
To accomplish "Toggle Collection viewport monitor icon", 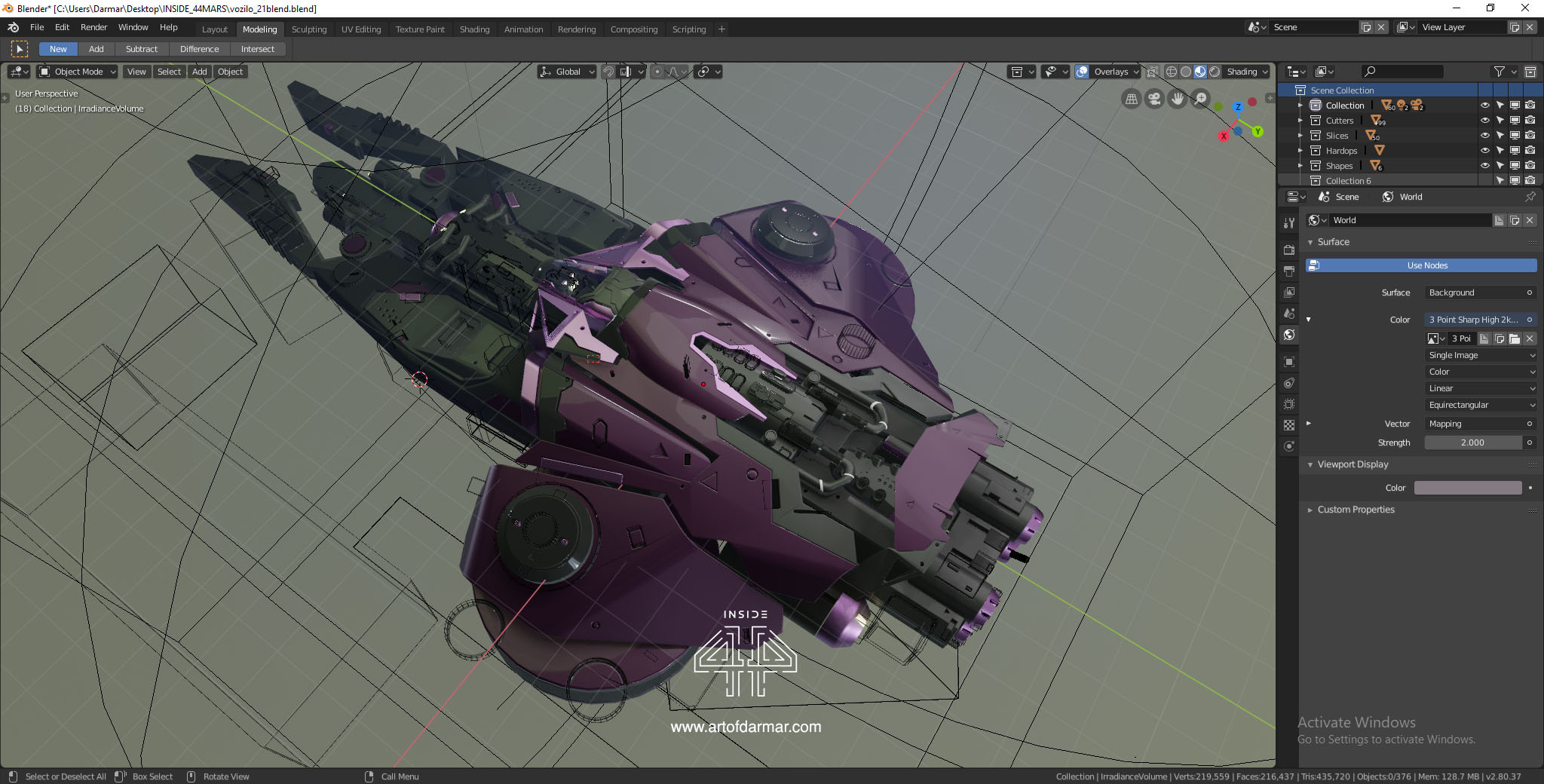I will coord(1515,106).
